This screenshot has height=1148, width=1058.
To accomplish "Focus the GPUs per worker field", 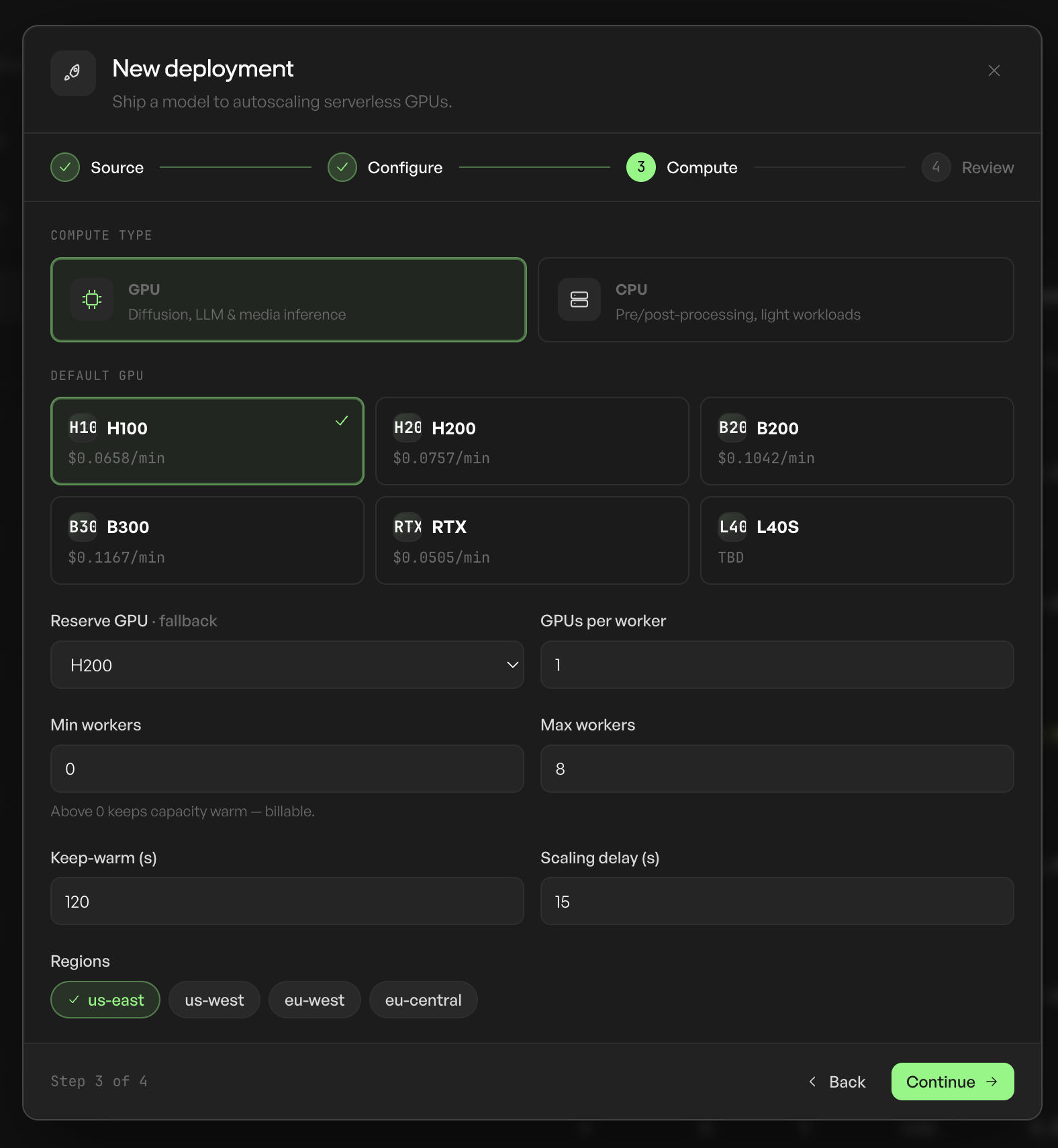I will (x=777, y=665).
